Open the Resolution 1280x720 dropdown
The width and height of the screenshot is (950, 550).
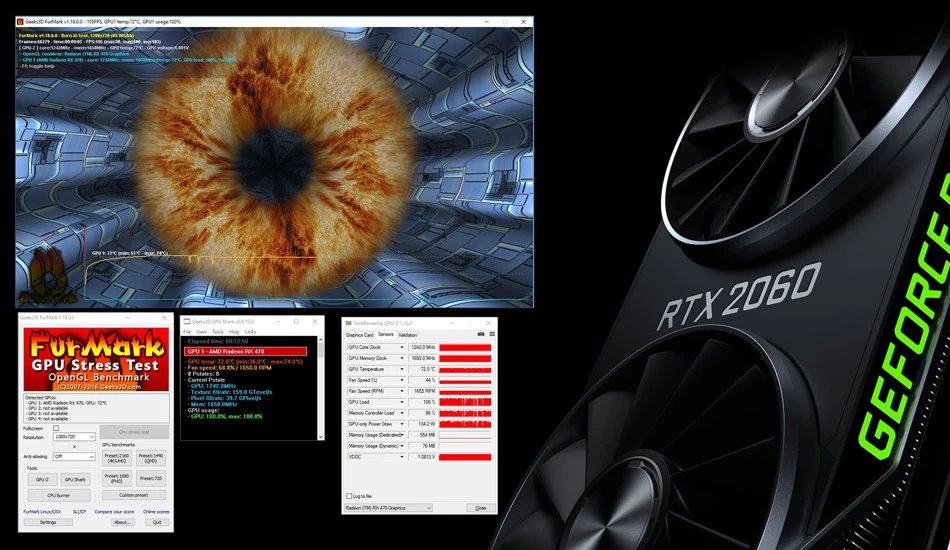[74, 437]
